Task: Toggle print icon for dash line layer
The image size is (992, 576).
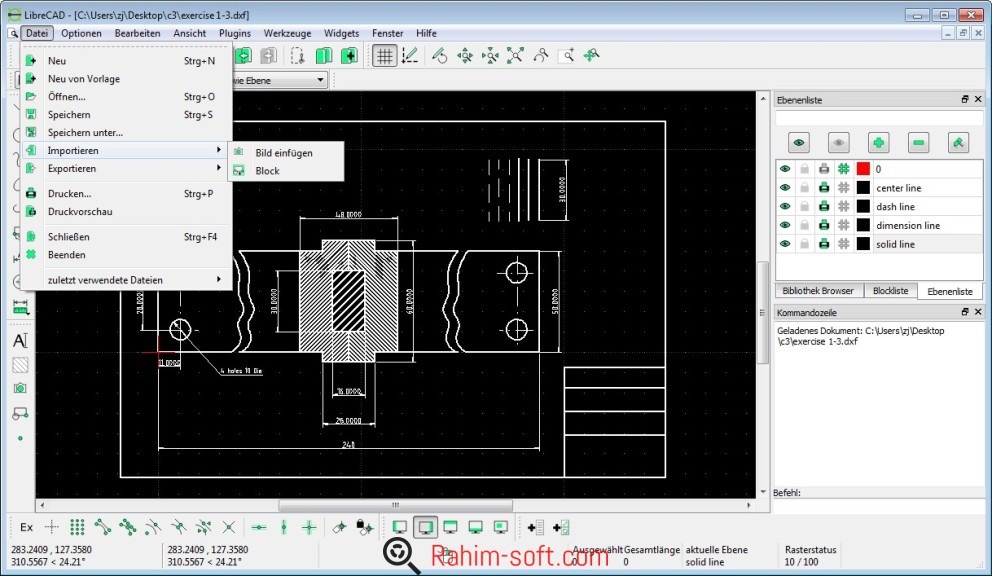Action: pos(824,207)
